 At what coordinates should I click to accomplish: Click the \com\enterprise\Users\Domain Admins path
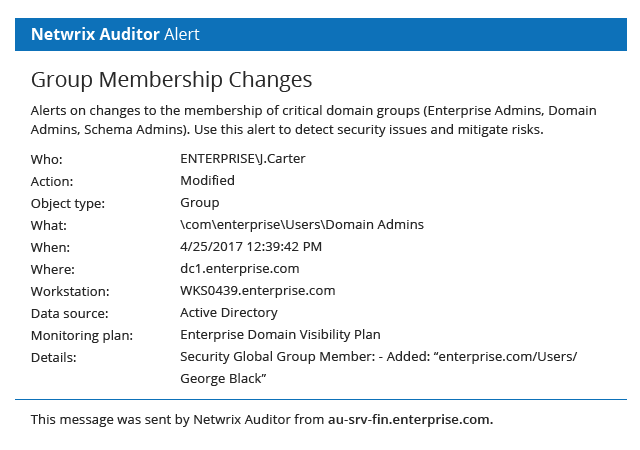tap(301, 225)
